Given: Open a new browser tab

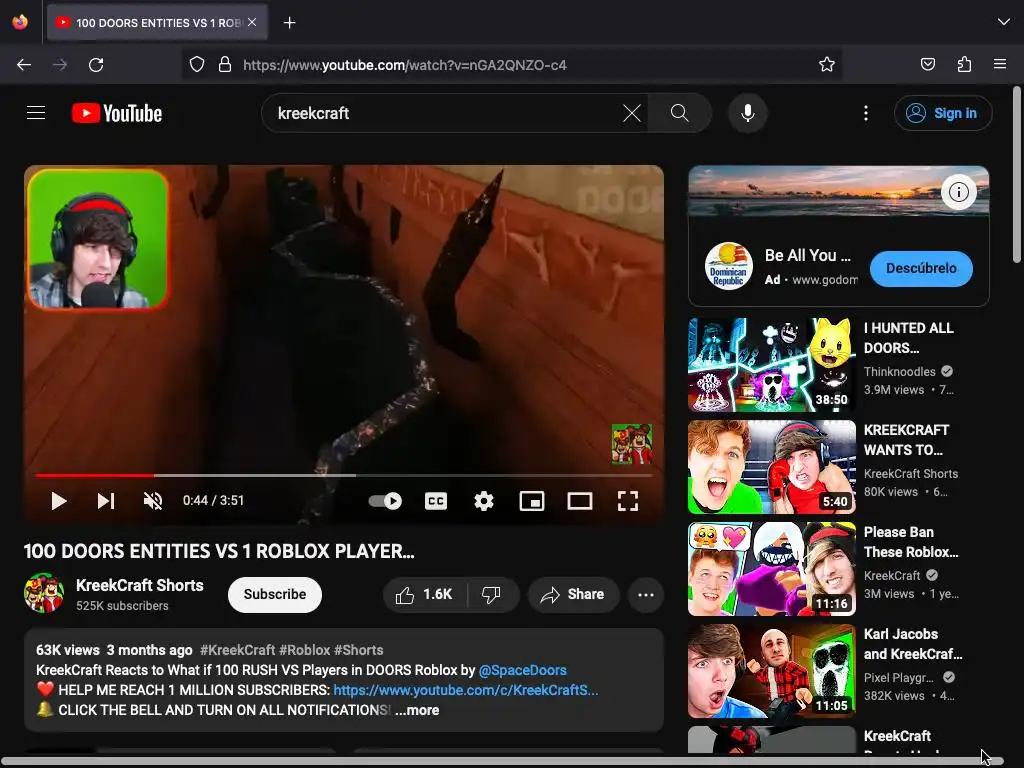Looking at the screenshot, I should [x=289, y=23].
